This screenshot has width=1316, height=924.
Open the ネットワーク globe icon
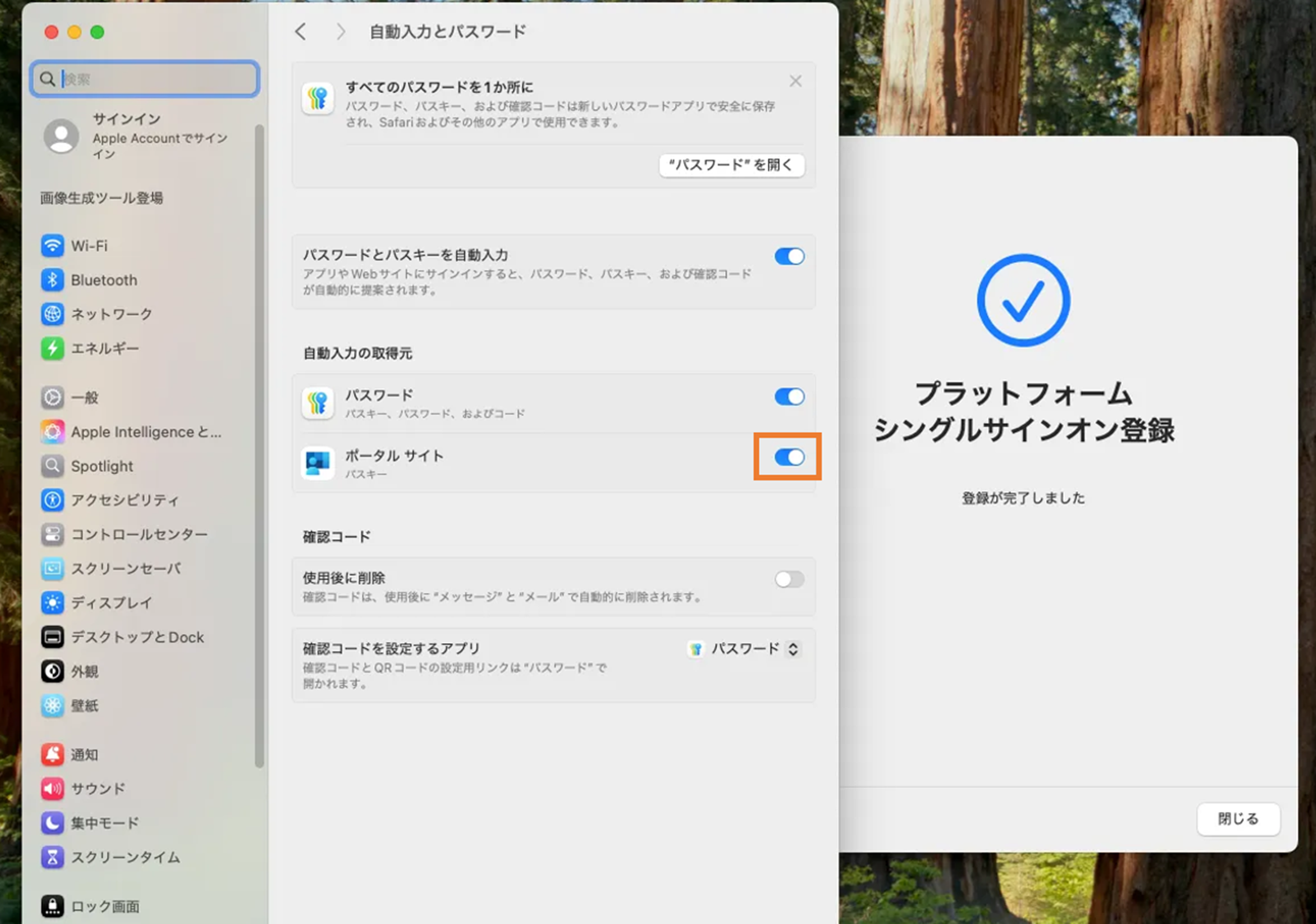click(x=53, y=314)
